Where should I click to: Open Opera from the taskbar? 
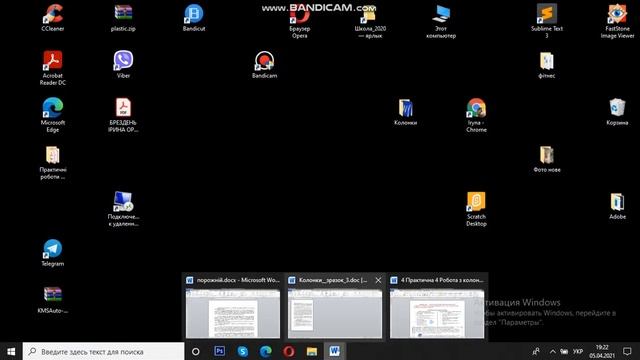[289, 351]
